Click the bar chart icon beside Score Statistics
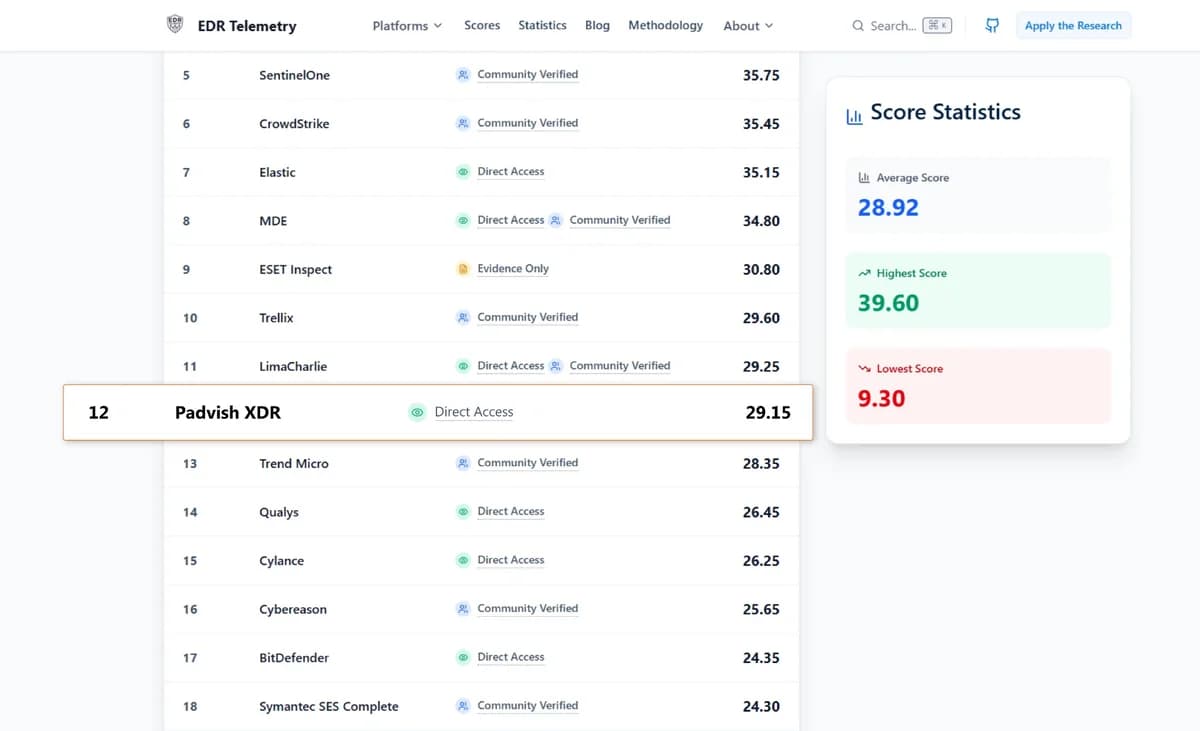 click(x=854, y=116)
